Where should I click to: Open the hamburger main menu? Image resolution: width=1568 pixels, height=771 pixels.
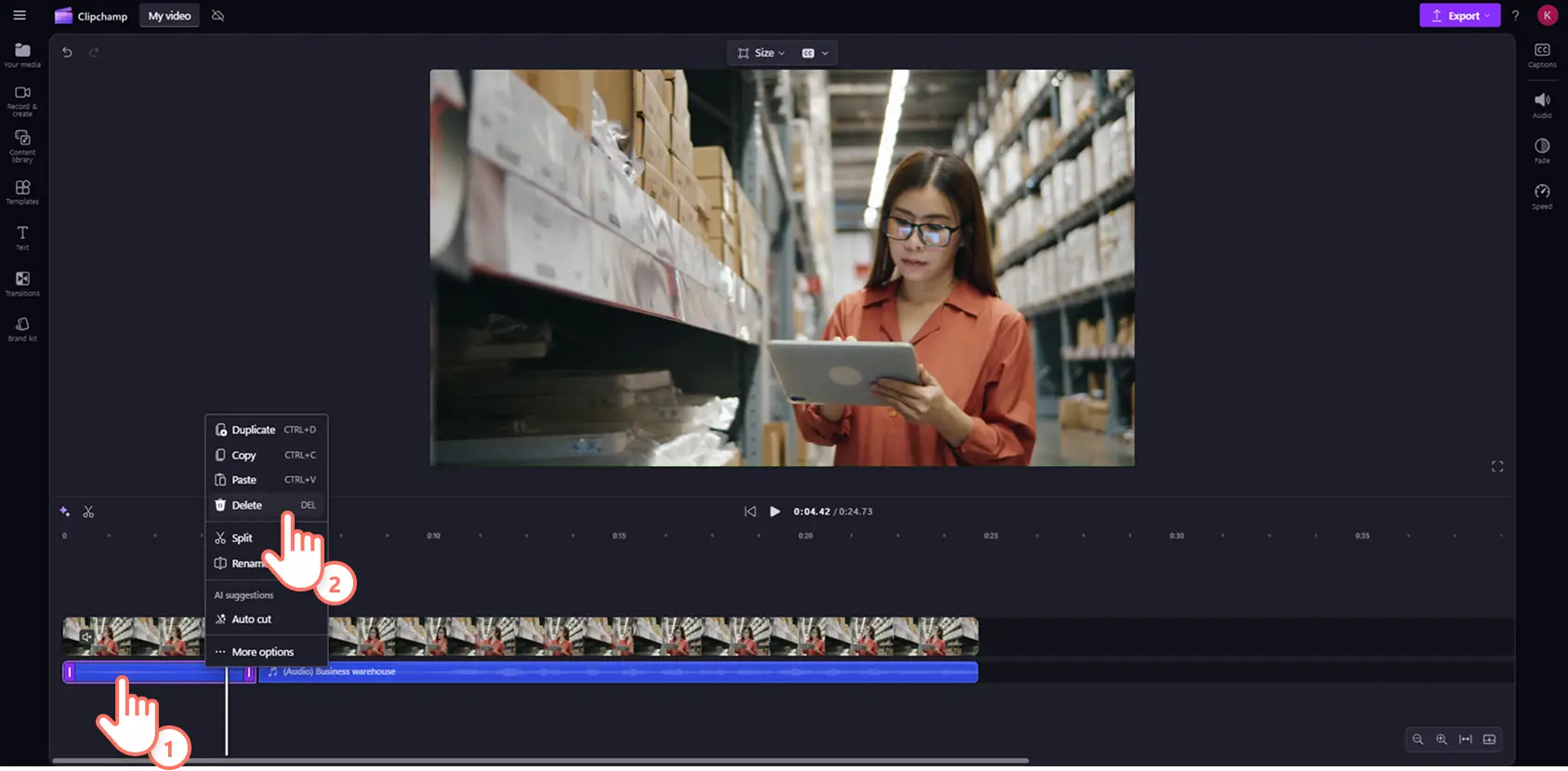pos(20,16)
